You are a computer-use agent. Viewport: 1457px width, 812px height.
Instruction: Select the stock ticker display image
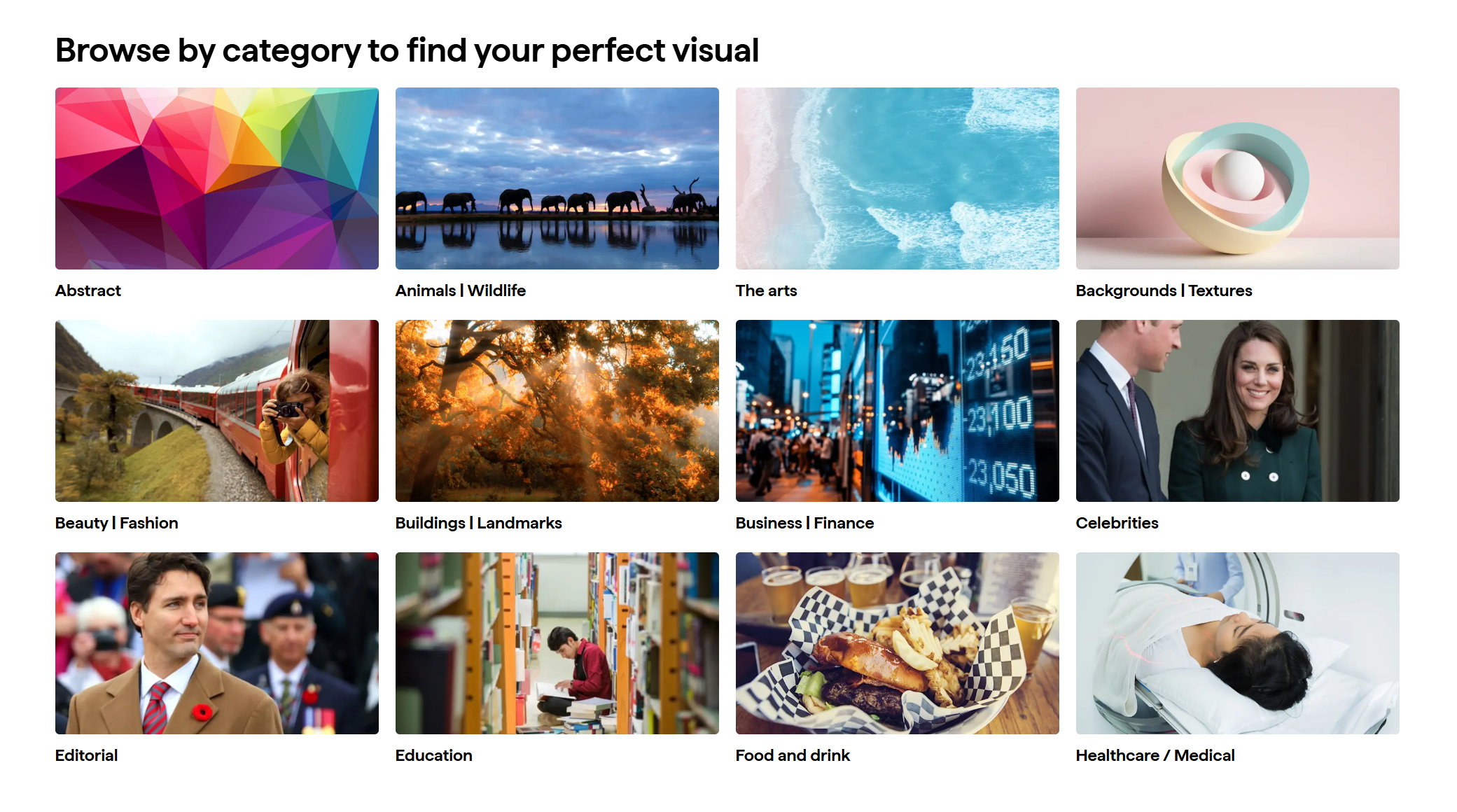click(897, 410)
